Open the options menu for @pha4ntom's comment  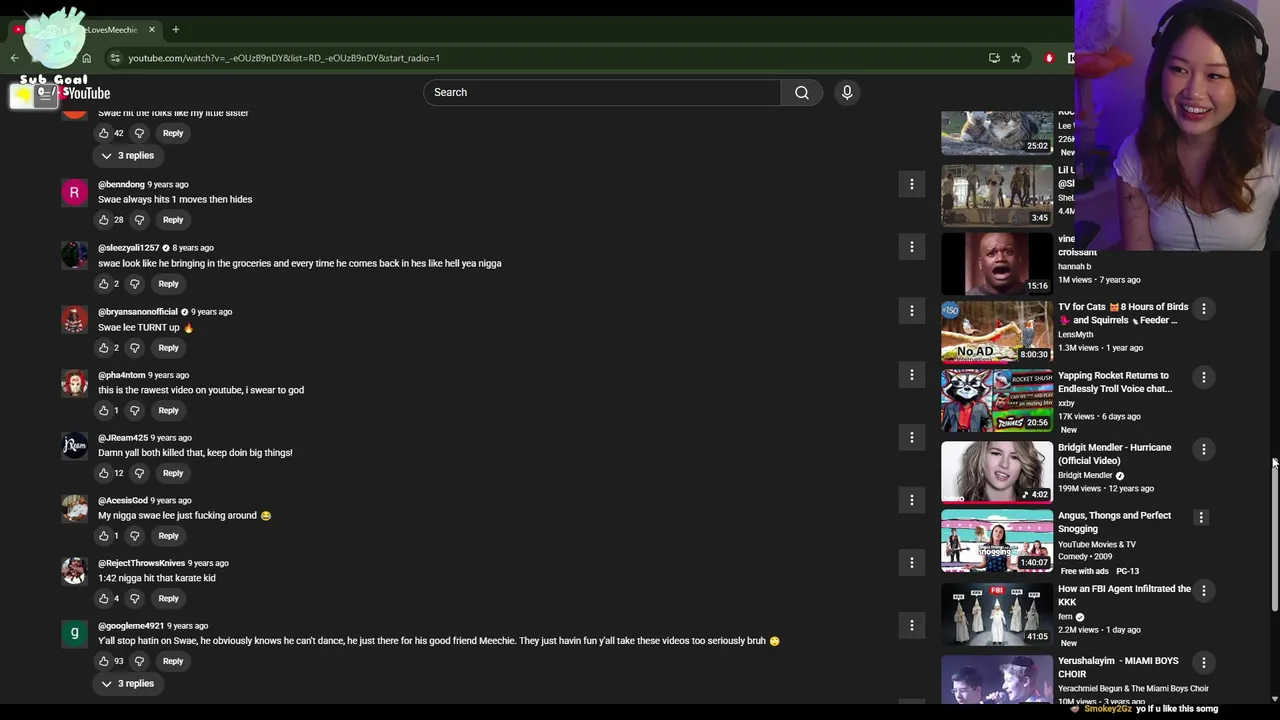coord(911,374)
